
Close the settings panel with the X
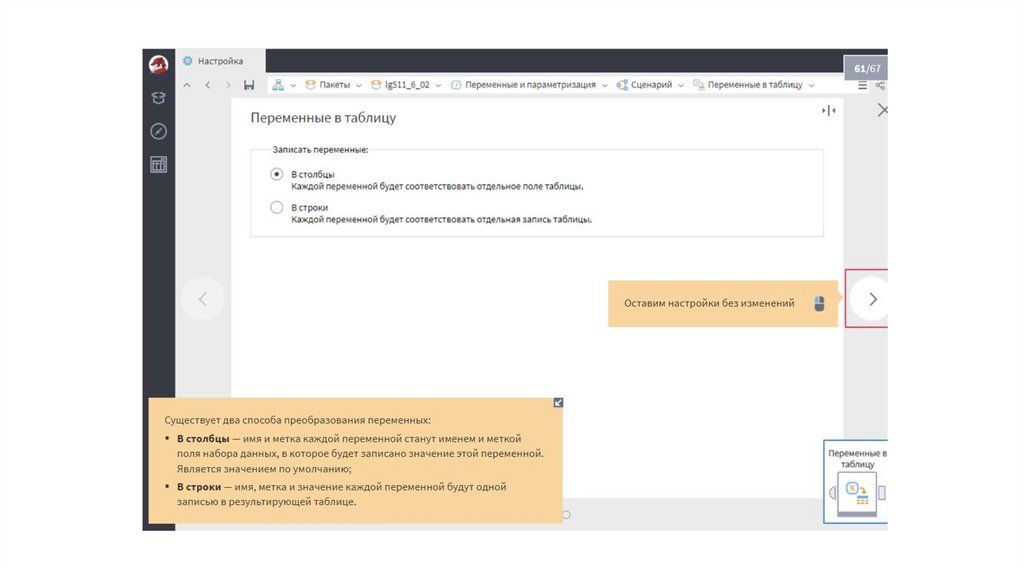point(882,110)
